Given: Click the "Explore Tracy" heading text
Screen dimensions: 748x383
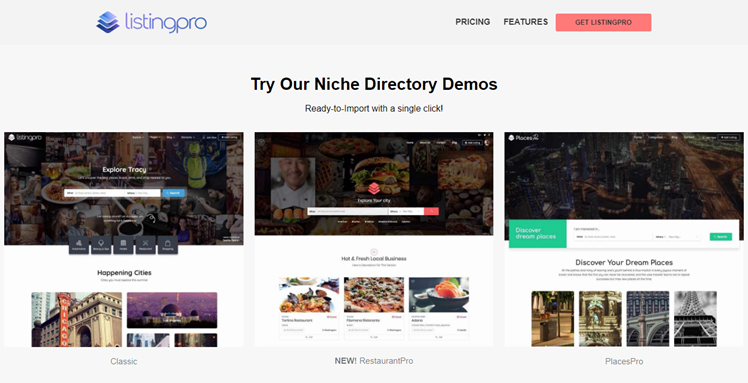Looking at the screenshot, I should click(x=124, y=169).
